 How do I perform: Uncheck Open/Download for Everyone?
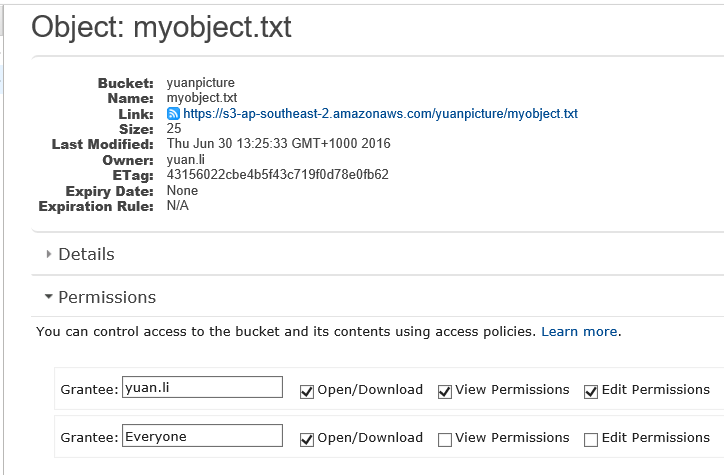pyautogui.click(x=307, y=439)
